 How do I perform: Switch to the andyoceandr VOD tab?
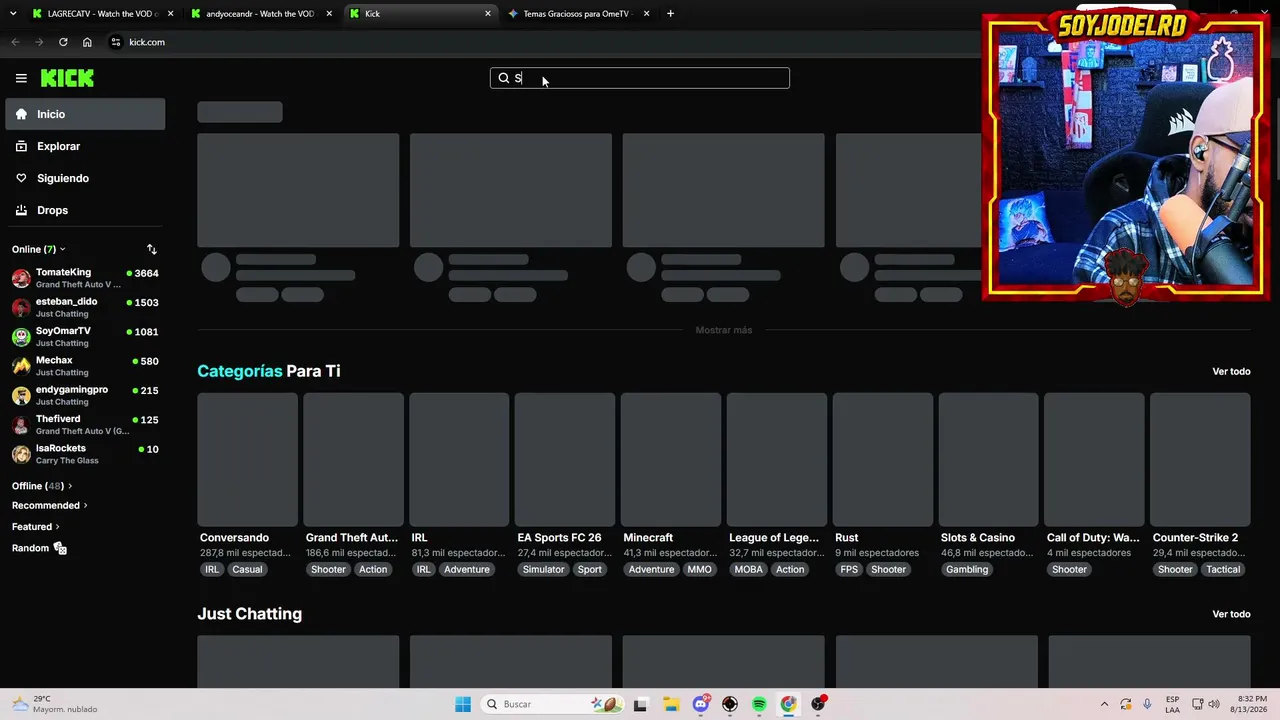[260, 14]
